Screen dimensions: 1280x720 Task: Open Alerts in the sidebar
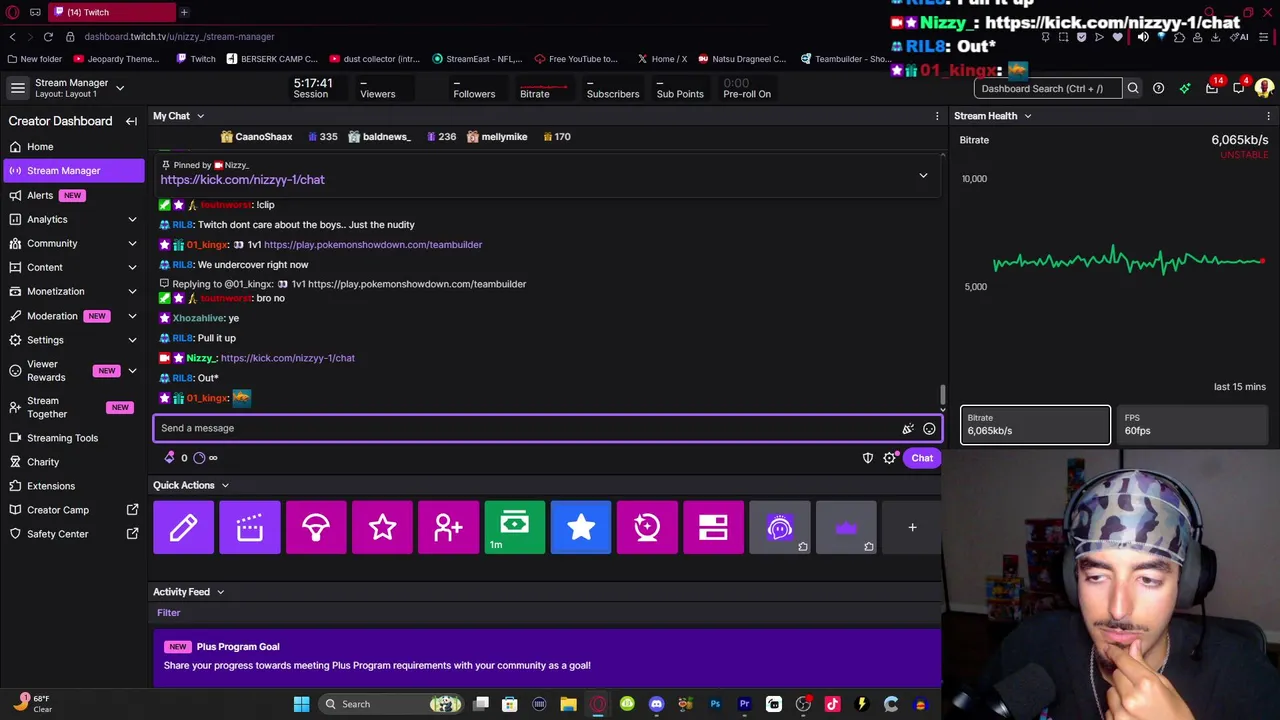pyautogui.click(x=74, y=195)
